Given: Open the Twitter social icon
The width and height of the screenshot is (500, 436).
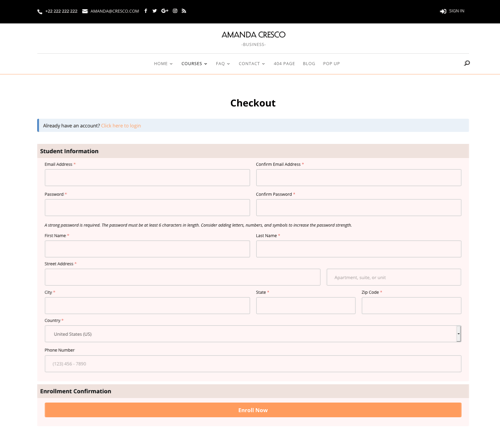Looking at the screenshot, I should [x=155, y=11].
